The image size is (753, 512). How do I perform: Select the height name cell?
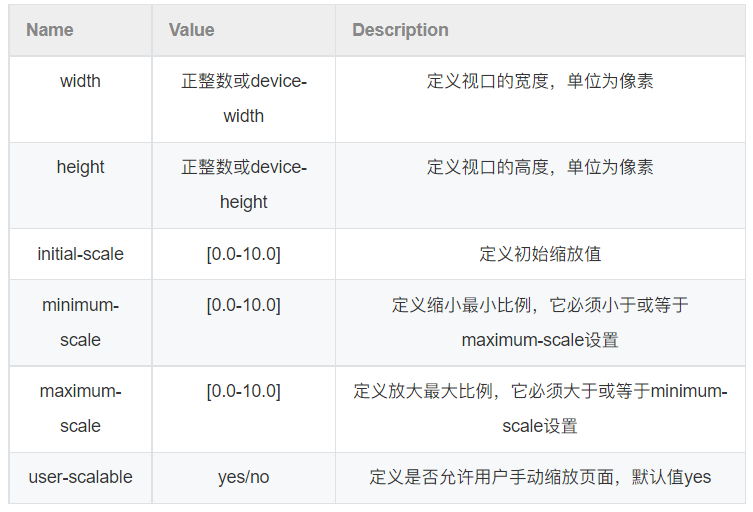80,167
